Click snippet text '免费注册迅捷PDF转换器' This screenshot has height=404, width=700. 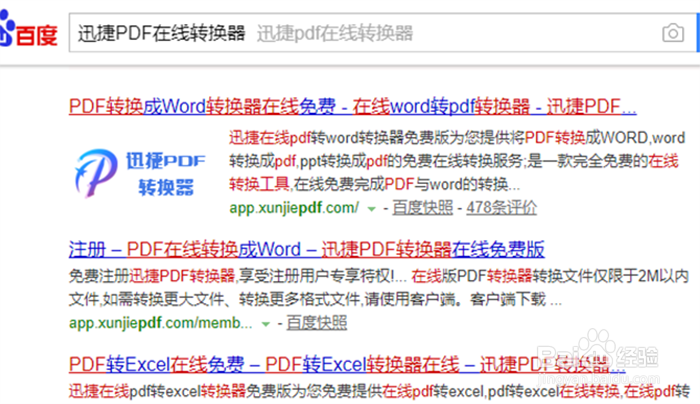click(x=152, y=276)
